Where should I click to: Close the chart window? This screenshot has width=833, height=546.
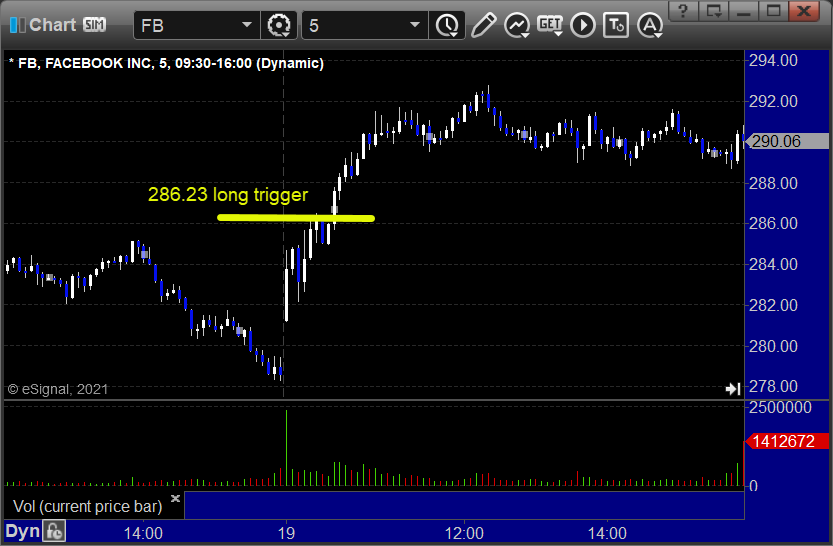coord(804,10)
